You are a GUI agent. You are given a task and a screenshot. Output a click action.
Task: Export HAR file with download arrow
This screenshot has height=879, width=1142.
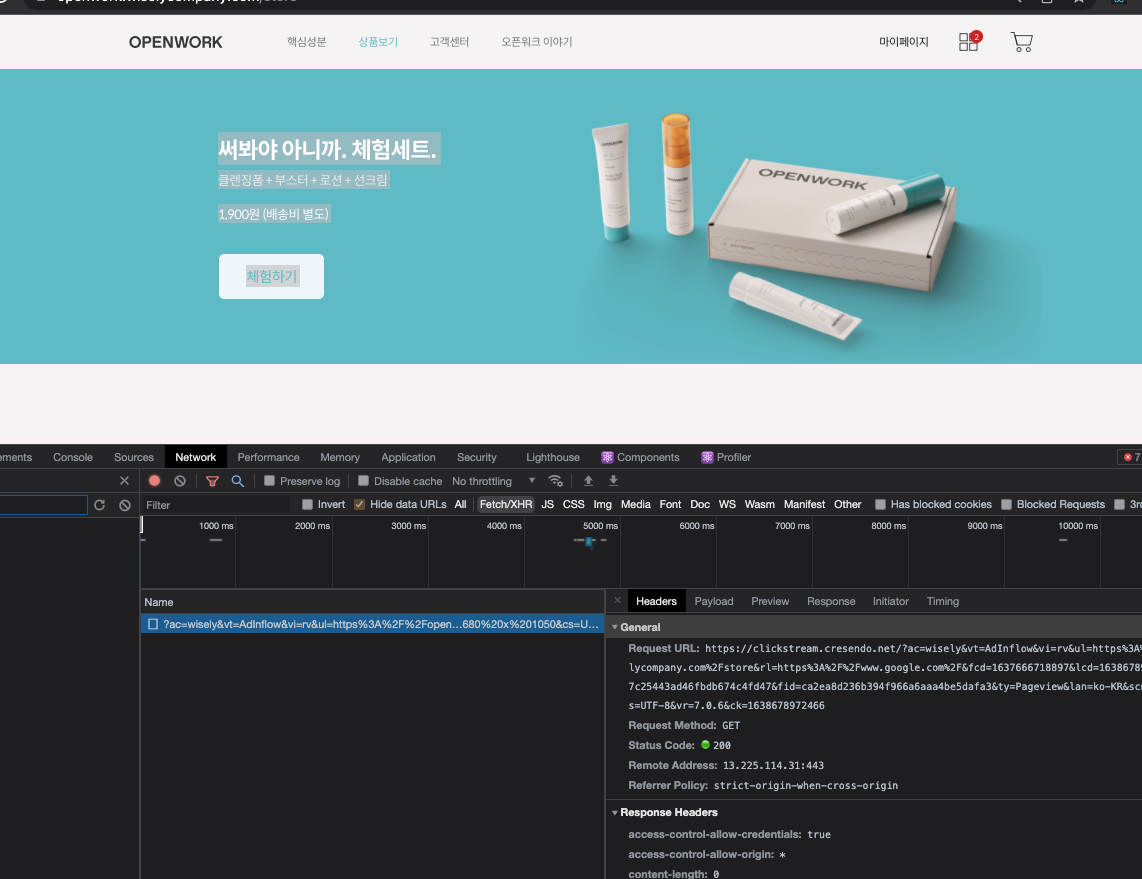coord(613,481)
